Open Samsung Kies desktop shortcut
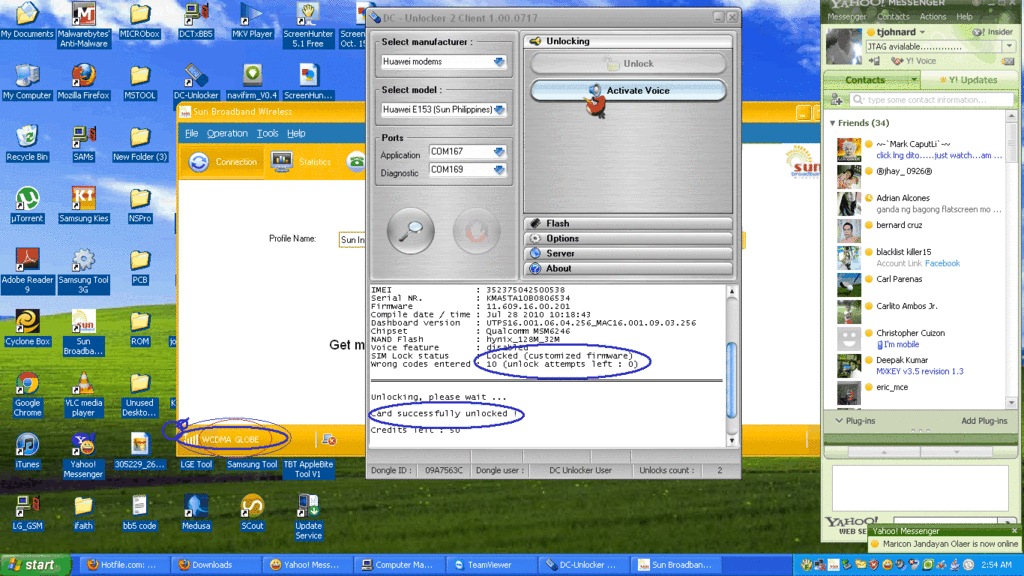The height and width of the screenshot is (576, 1024). tap(84, 205)
